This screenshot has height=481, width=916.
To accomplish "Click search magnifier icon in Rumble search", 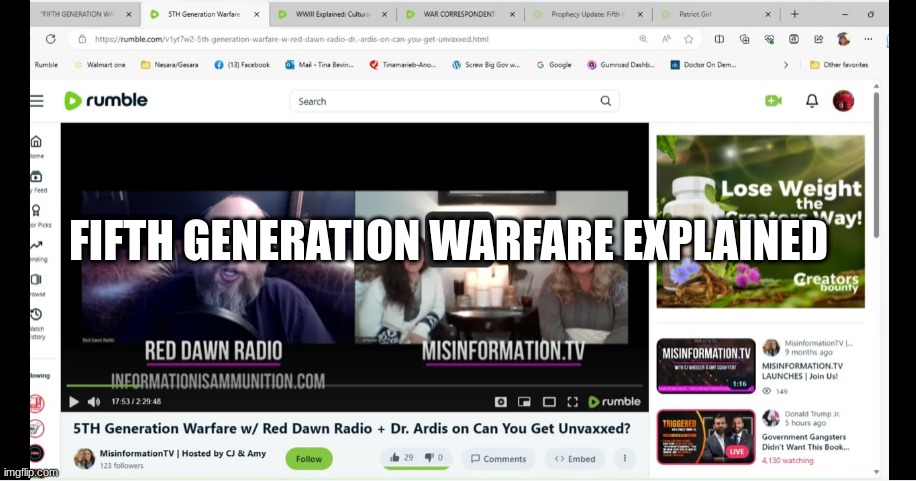I will click(x=605, y=101).
